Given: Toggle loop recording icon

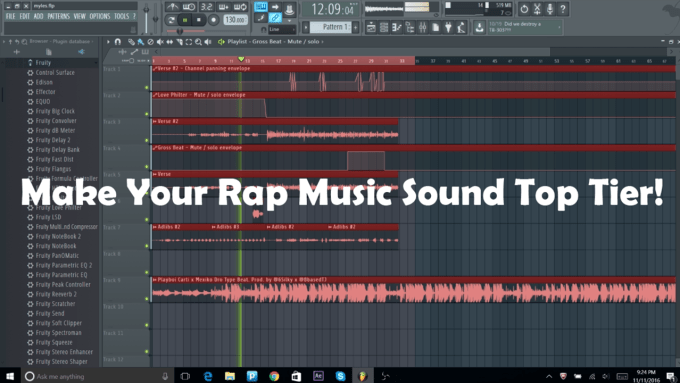Looking at the screenshot, I should [x=240, y=7].
